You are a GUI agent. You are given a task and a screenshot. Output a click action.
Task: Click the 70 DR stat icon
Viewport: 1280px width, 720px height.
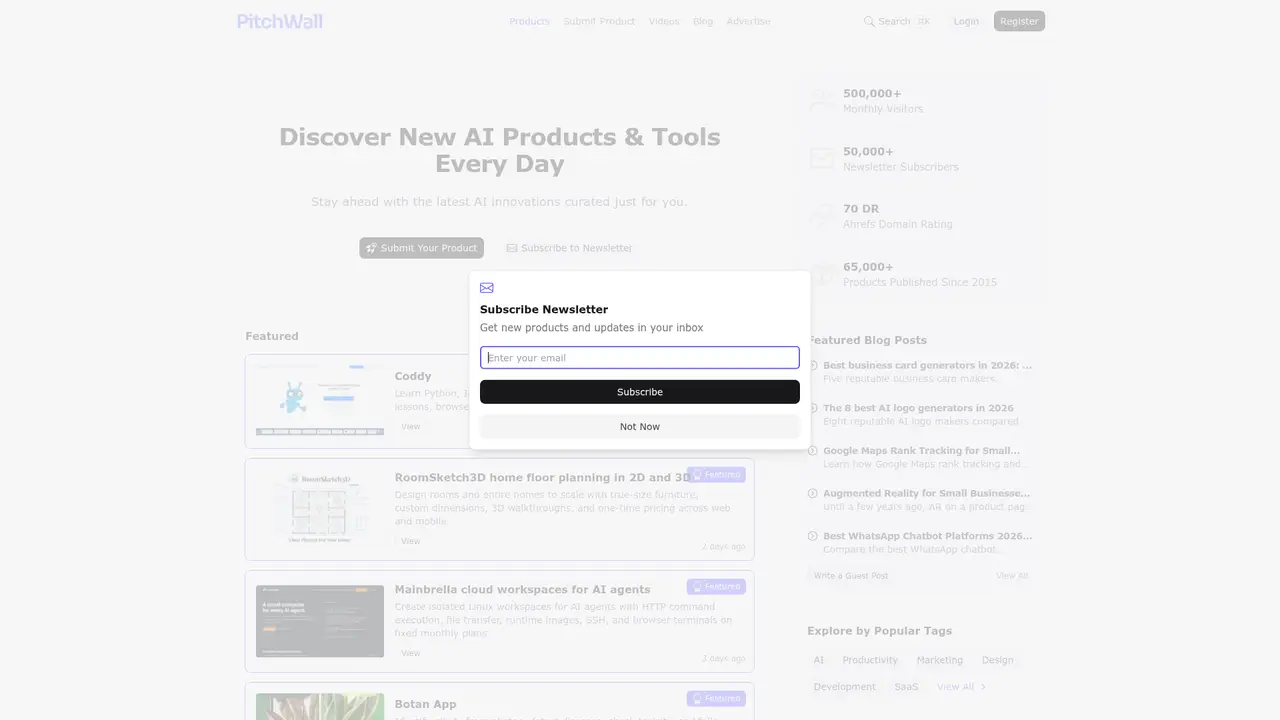click(822, 216)
